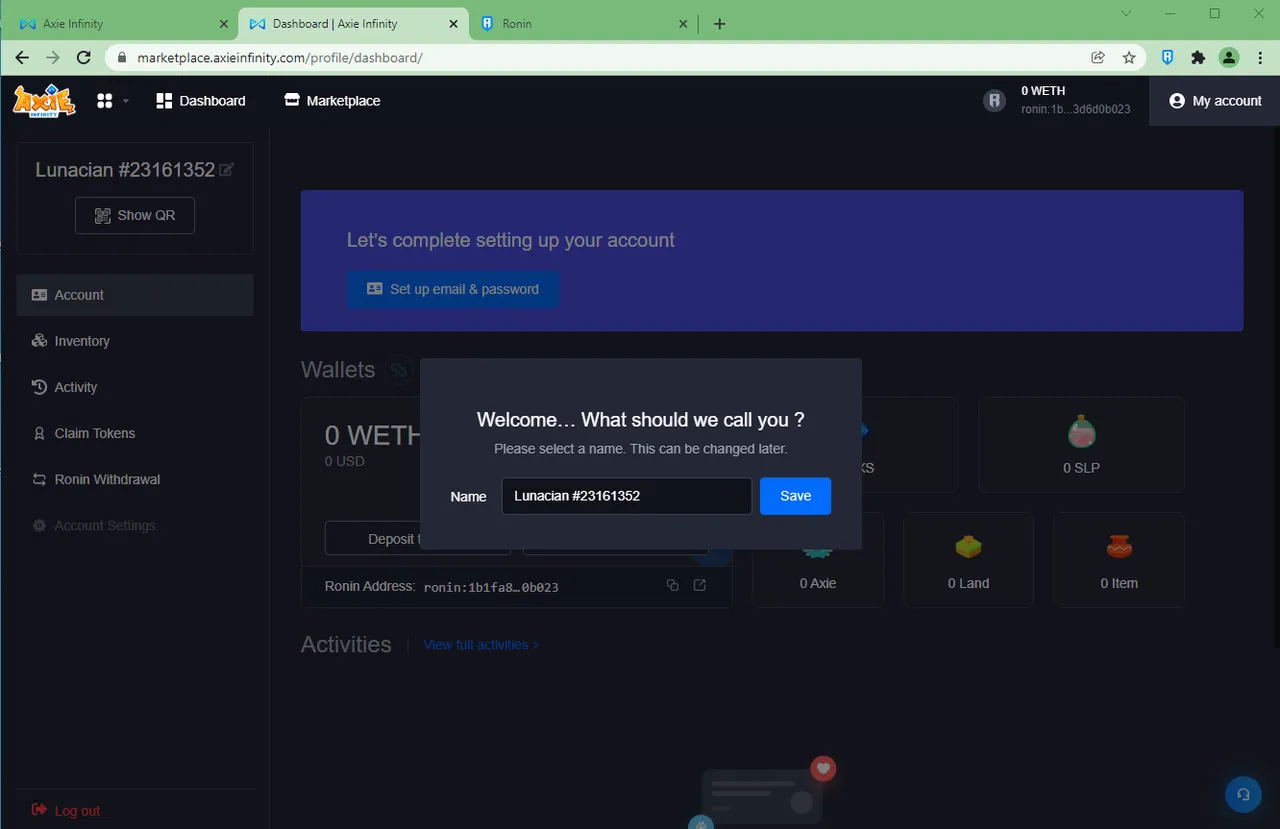This screenshot has width=1280, height=829.
Task: Click Set up email & password button
Action: coord(453,289)
